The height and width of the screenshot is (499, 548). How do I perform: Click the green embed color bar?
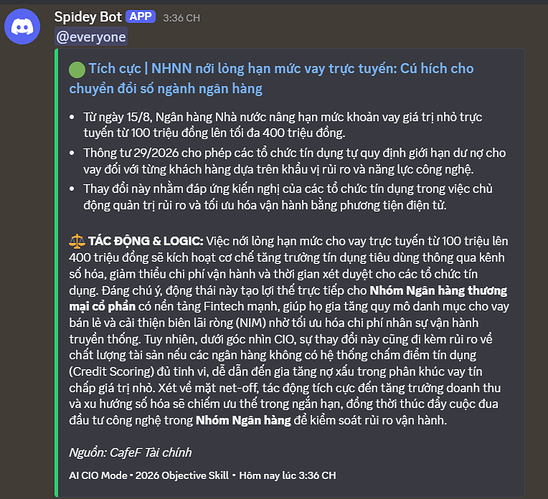click(x=56, y=273)
